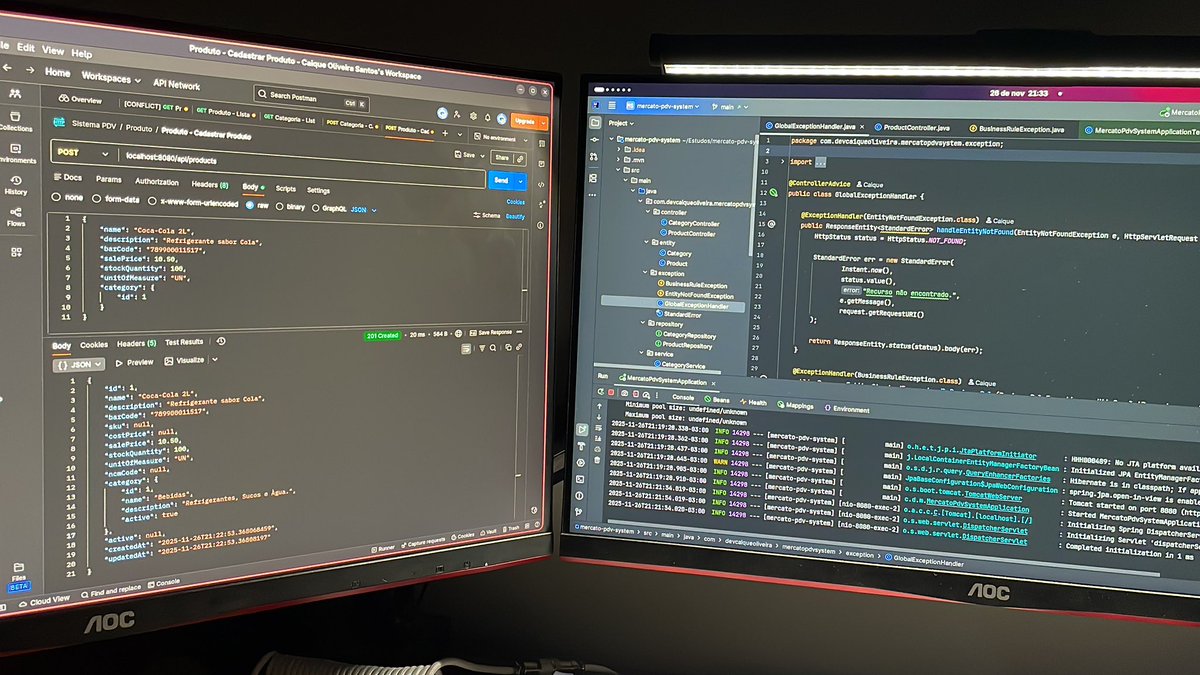This screenshot has height=675, width=1200.
Task: Open History in the Postman sidebar
Action: [16, 185]
